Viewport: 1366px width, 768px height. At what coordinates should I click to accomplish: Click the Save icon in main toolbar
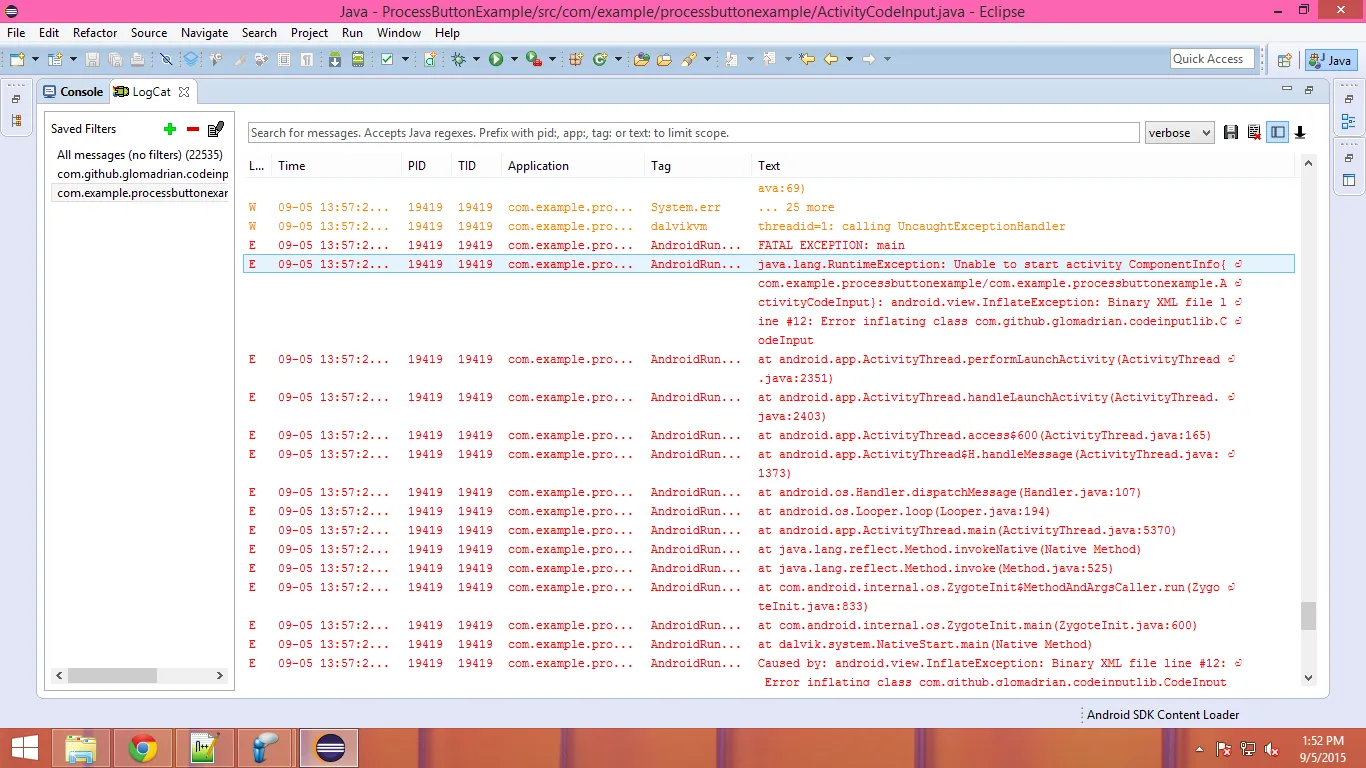pyautogui.click(x=92, y=59)
